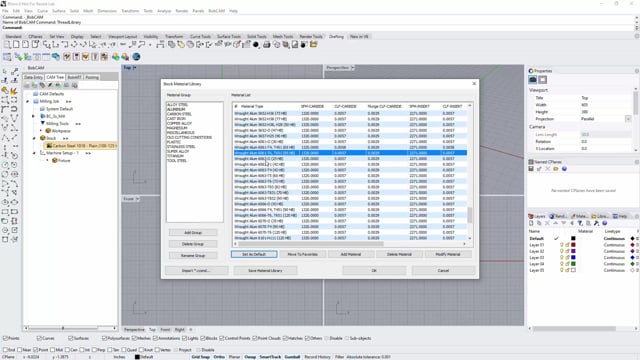640x360 pixels.
Task: Click the Print icon in the standard toolbar
Action: (267, 44)
